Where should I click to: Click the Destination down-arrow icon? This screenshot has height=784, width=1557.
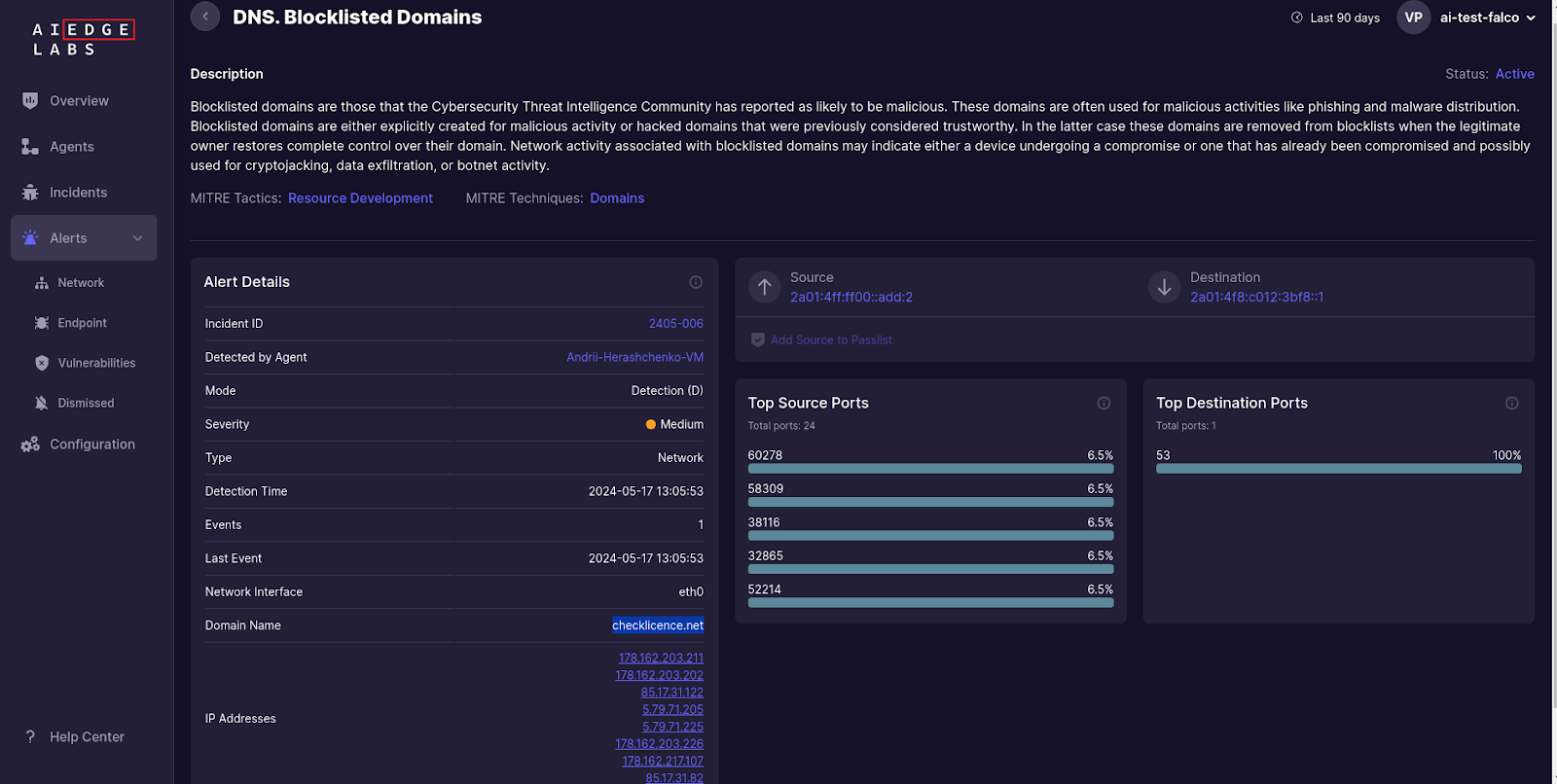1164,287
